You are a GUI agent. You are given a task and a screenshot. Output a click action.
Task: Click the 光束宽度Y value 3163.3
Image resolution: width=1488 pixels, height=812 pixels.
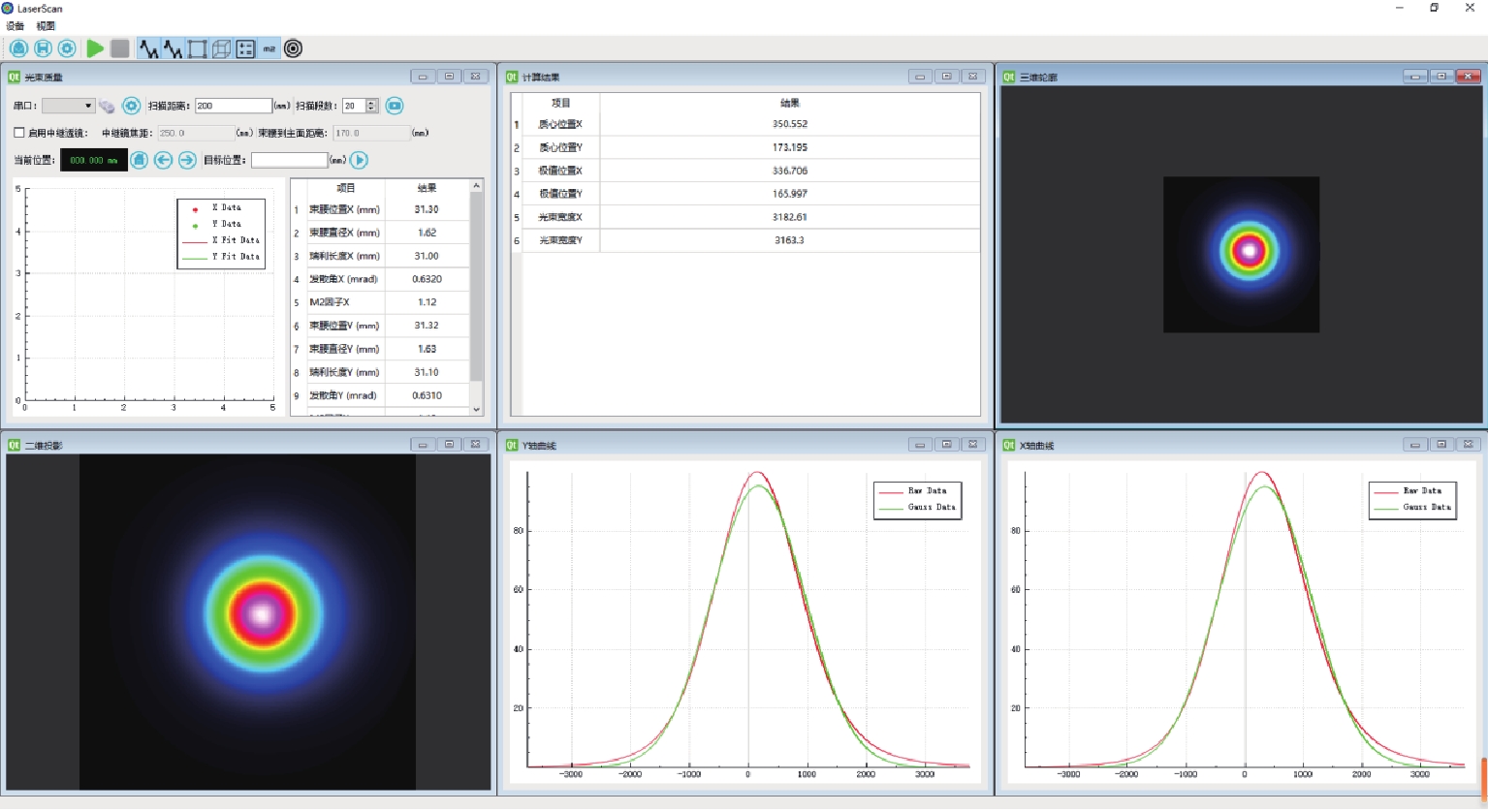(x=790, y=240)
